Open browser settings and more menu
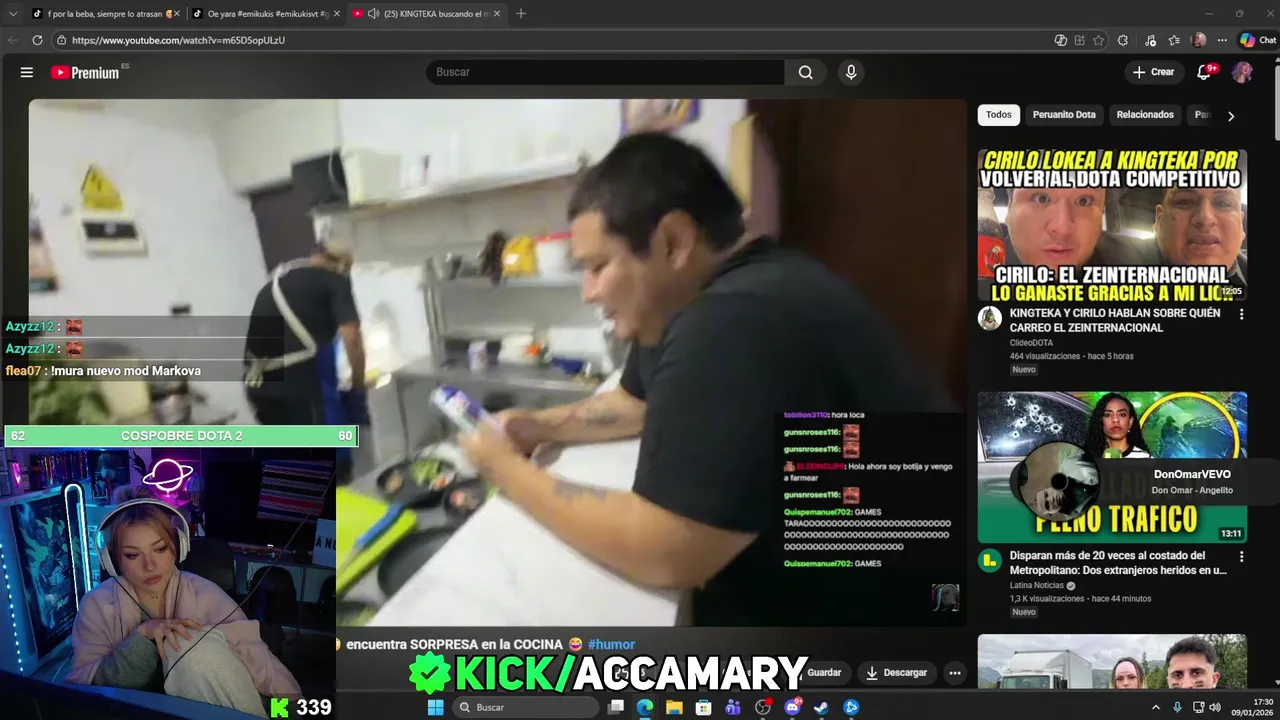 click(x=1222, y=40)
